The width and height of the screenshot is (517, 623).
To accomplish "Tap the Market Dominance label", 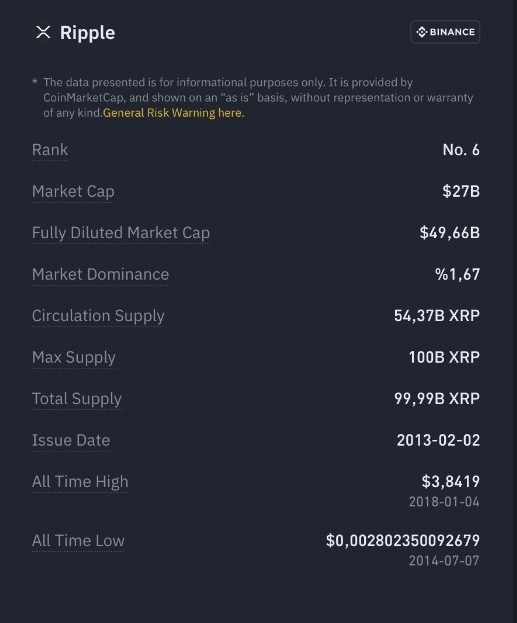I will point(101,274).
